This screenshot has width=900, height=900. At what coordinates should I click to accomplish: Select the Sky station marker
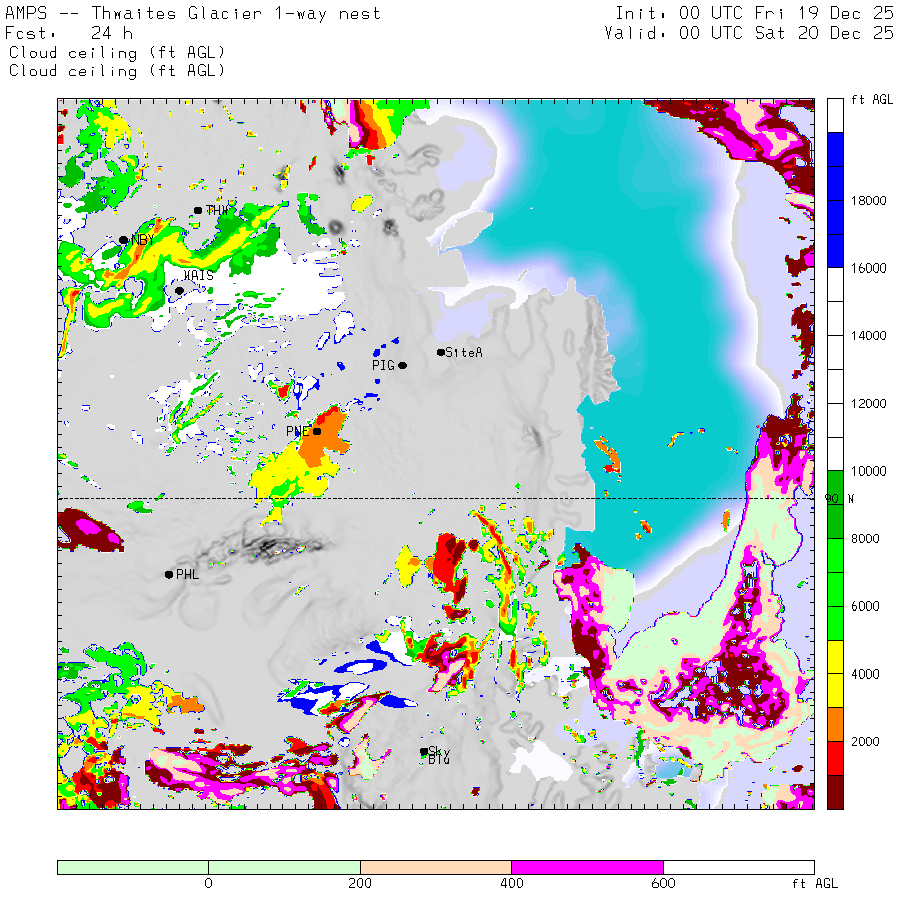coord(424,751)
